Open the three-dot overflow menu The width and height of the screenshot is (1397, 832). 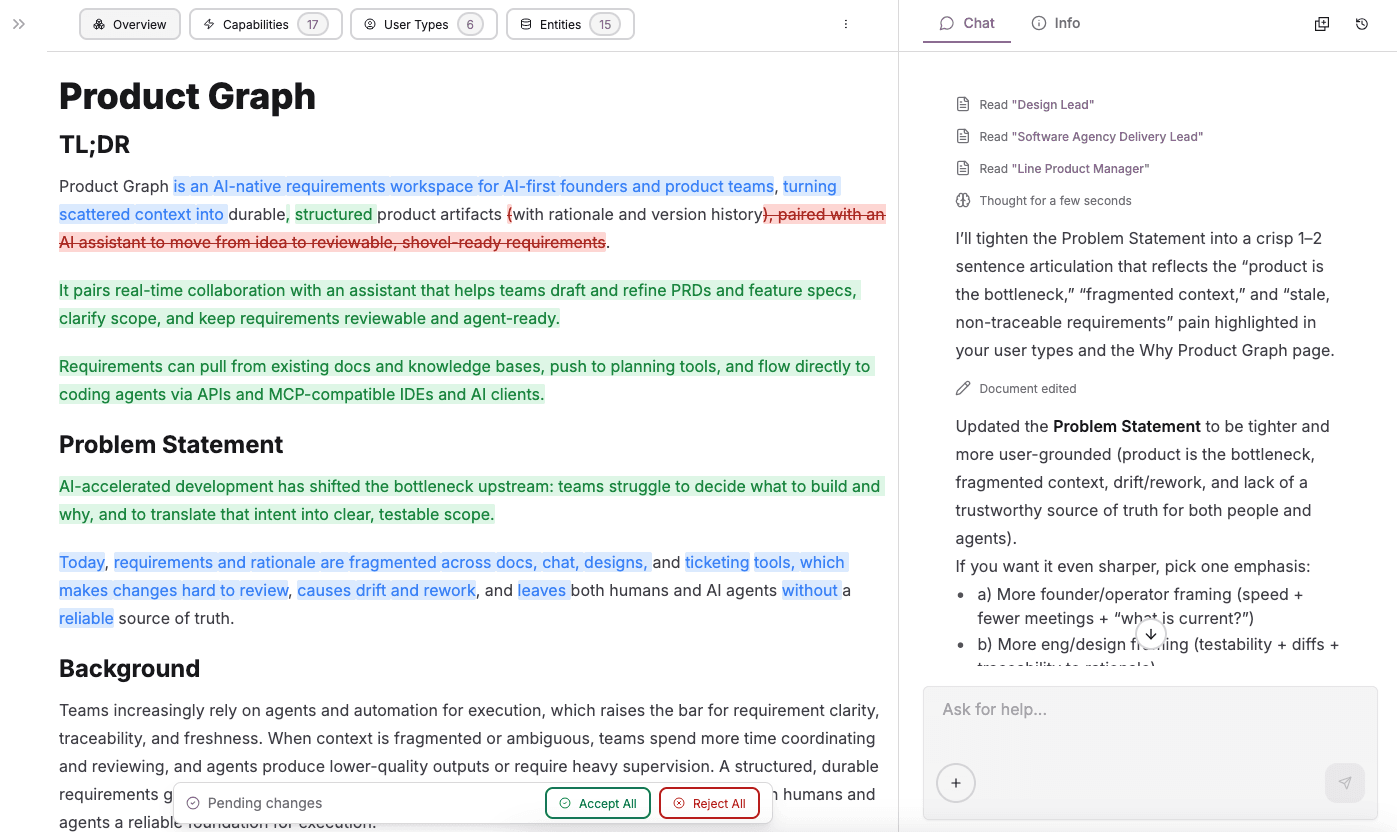[846, 23]
